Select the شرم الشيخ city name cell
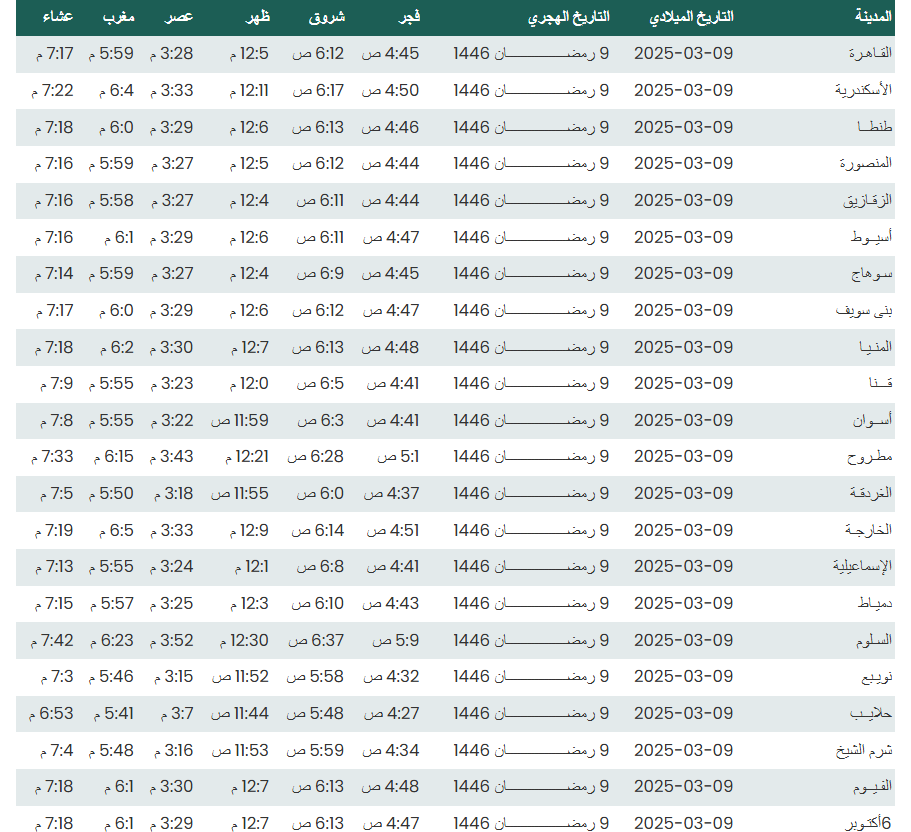The height and width of the screenshot is (832, 911). (x=864, y=751)
